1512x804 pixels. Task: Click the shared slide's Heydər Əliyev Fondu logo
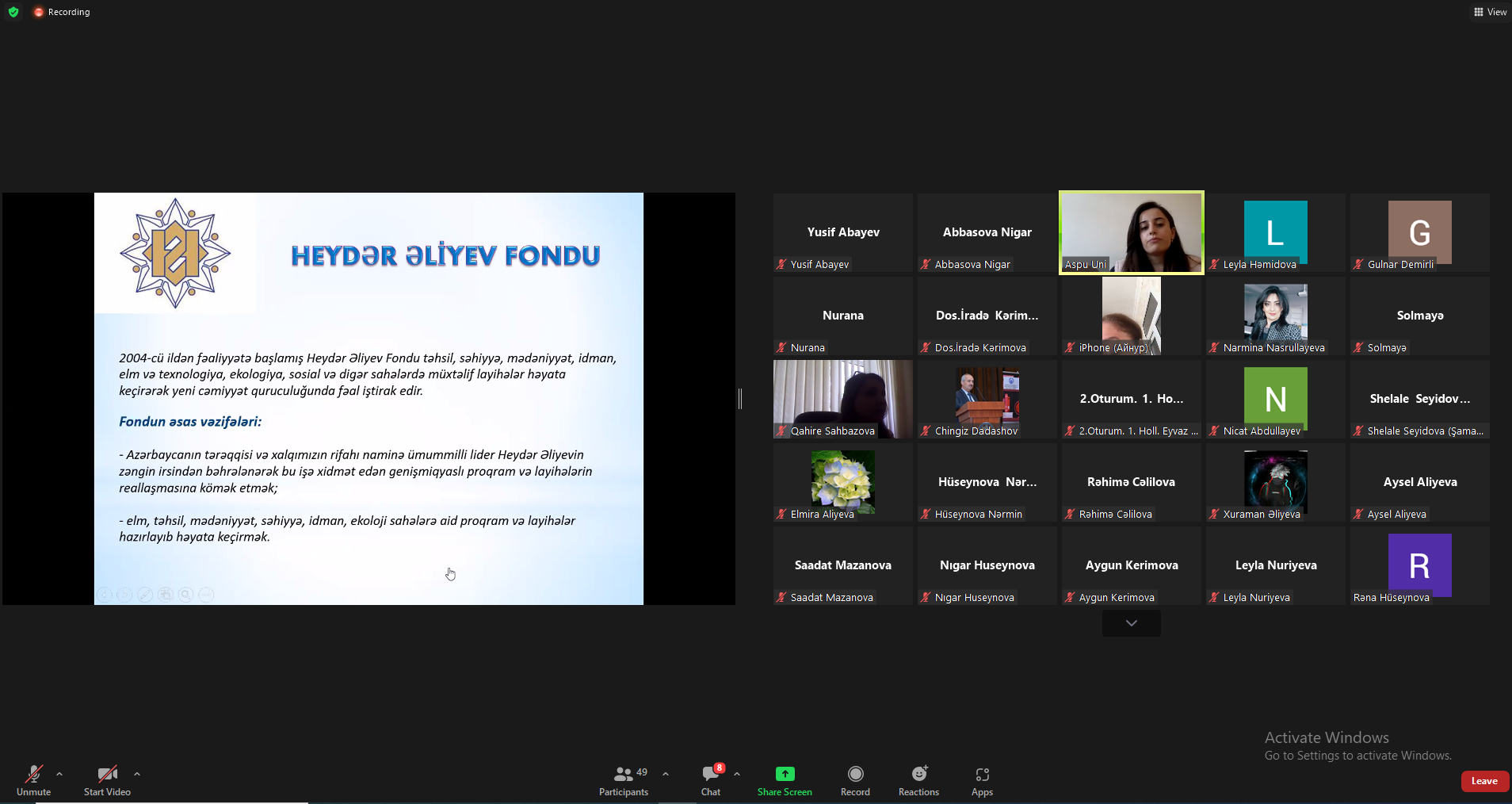(x=175, y=254)
